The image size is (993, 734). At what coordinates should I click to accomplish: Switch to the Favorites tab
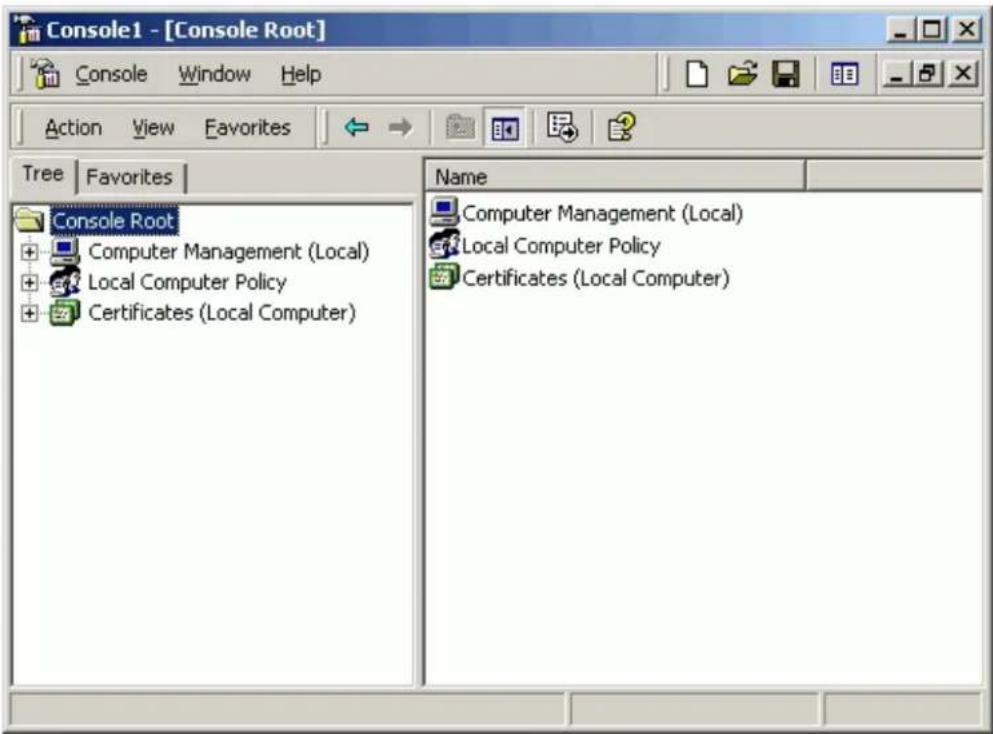130,177
